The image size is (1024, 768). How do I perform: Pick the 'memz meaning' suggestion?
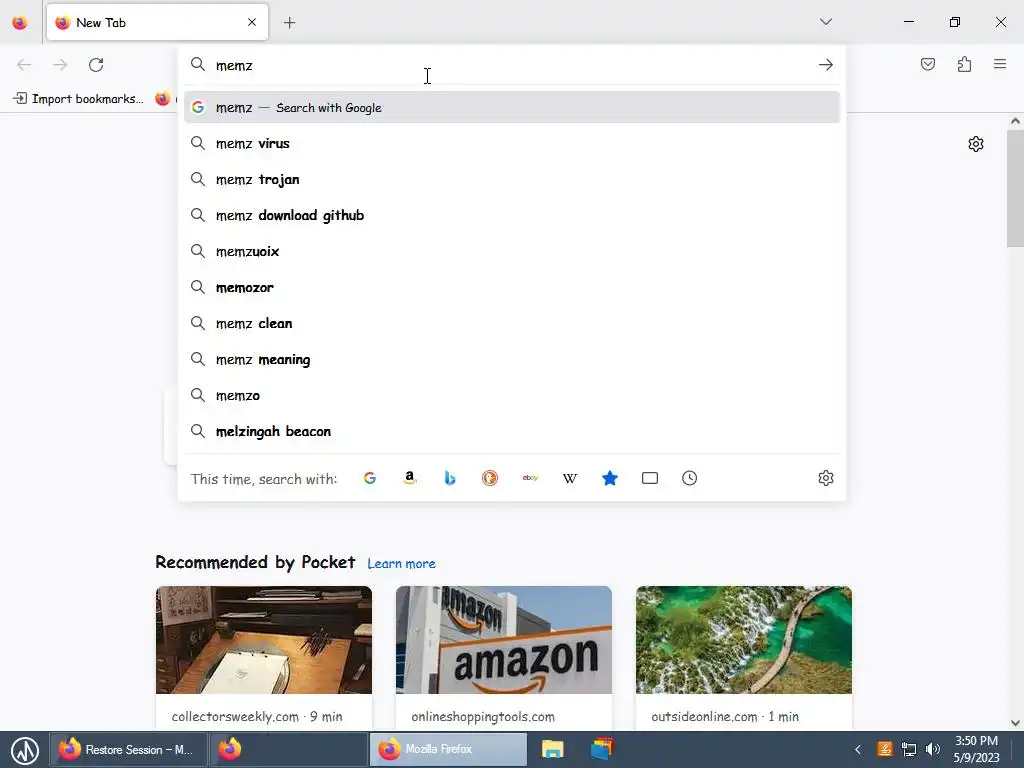click(511, 359)
